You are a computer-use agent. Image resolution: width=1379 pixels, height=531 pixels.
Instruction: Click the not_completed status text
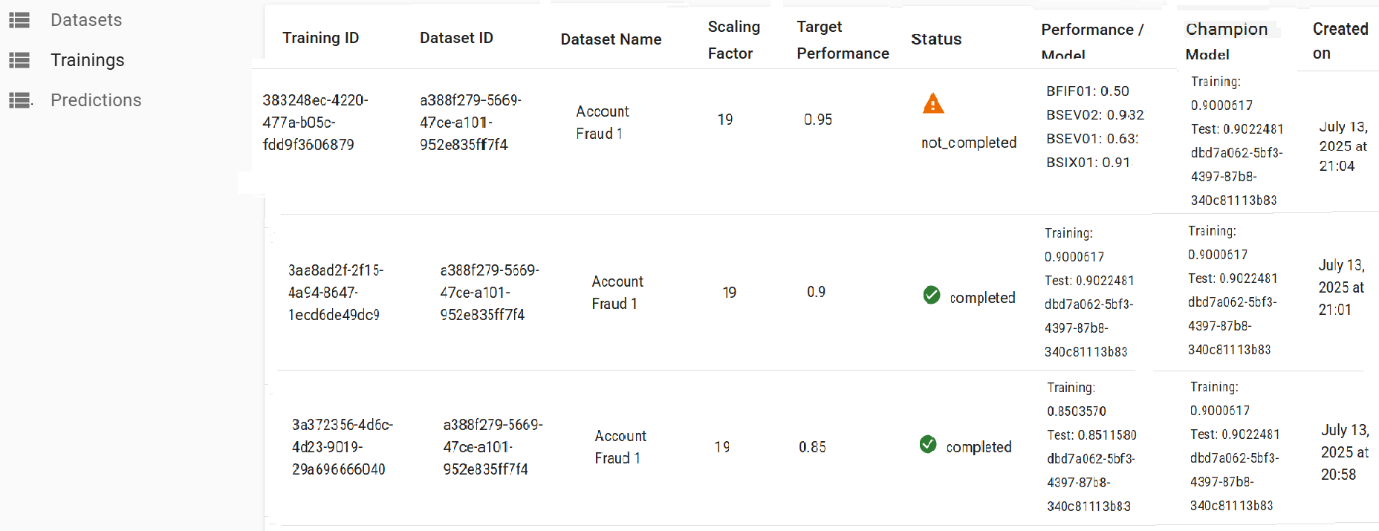click(969, 143)
